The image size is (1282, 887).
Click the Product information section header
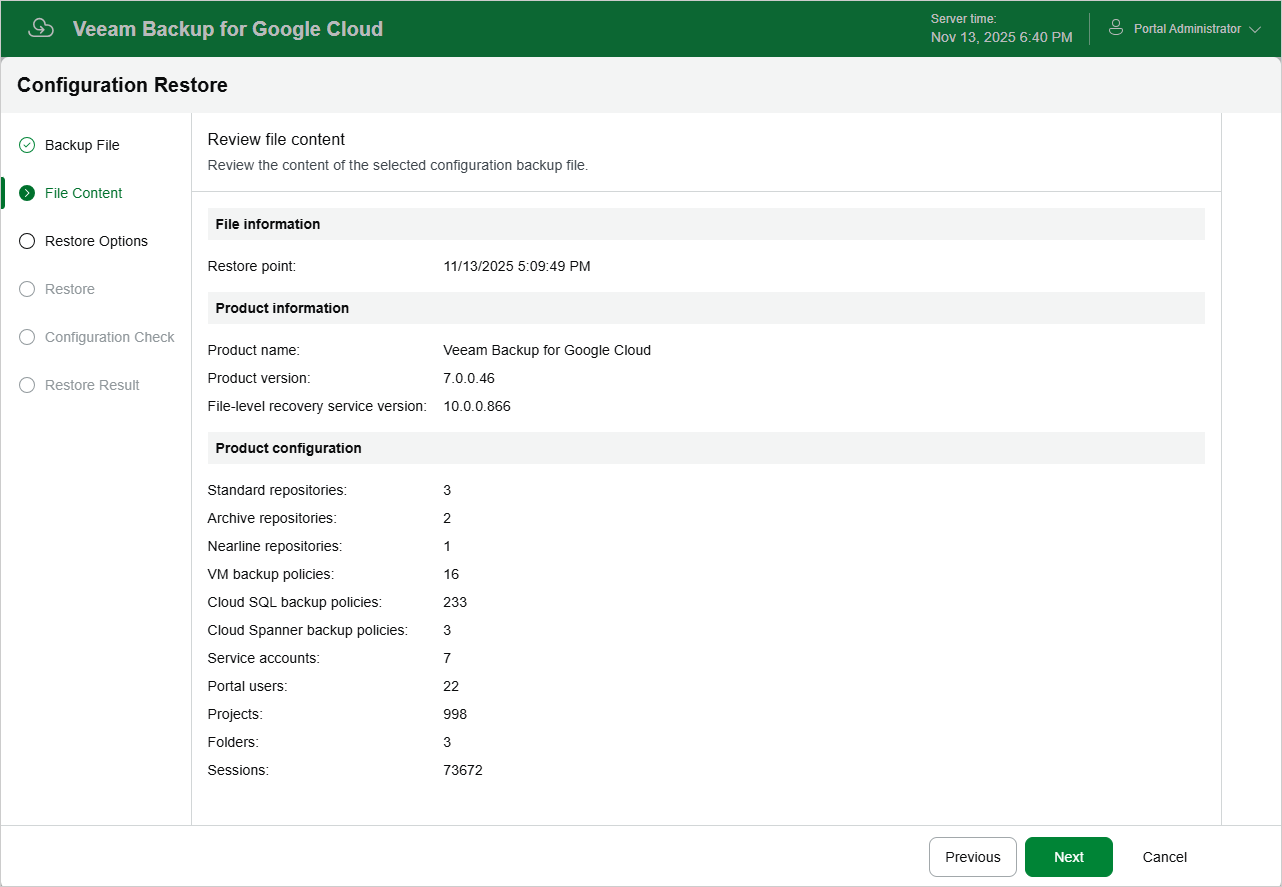(282, 308)
